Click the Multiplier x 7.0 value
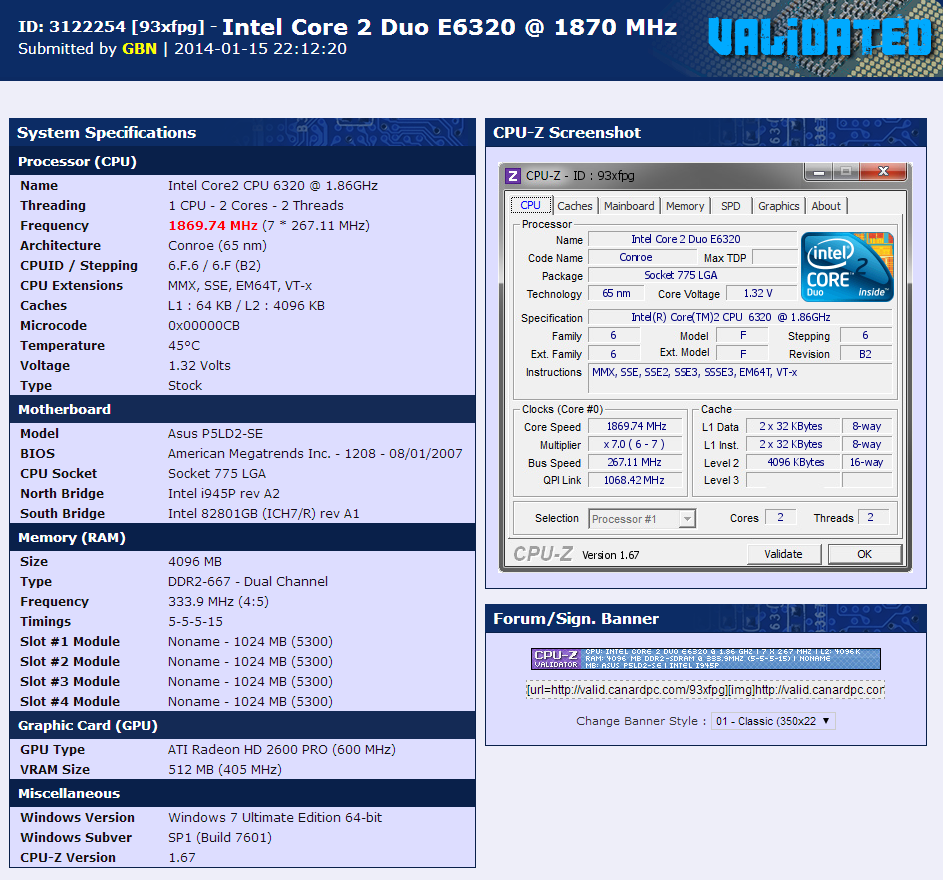This screenshot has width=943, height=880. click(636, 445)
